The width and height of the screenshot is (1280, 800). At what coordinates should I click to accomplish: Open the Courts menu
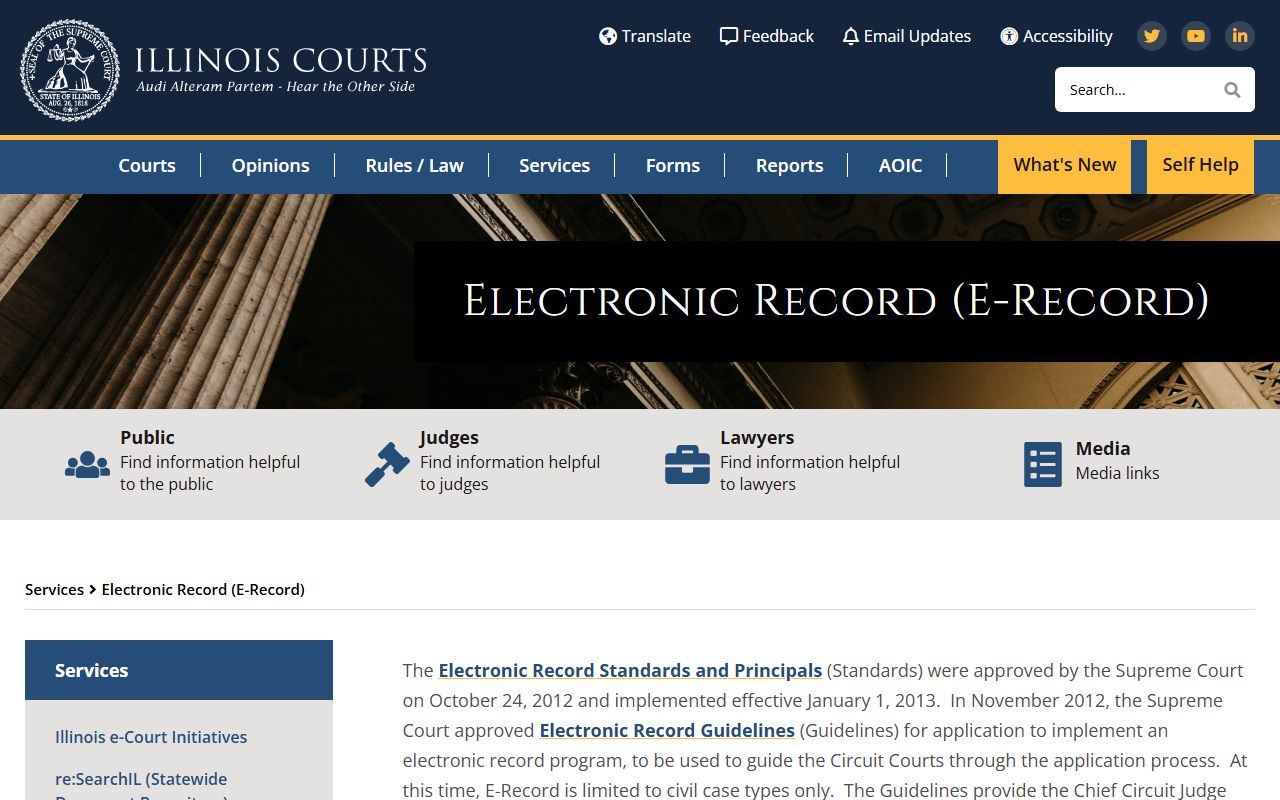click(x=147, y=165)
